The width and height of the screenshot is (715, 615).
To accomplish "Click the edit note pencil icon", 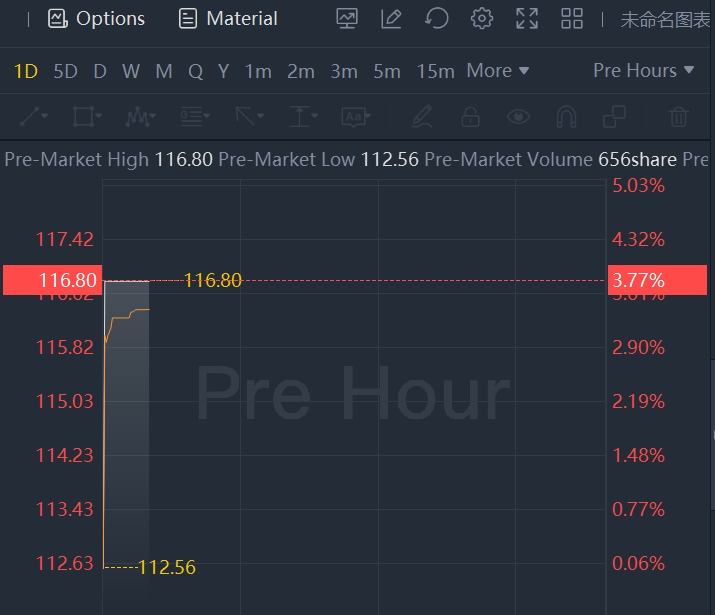I will [391, 18].
